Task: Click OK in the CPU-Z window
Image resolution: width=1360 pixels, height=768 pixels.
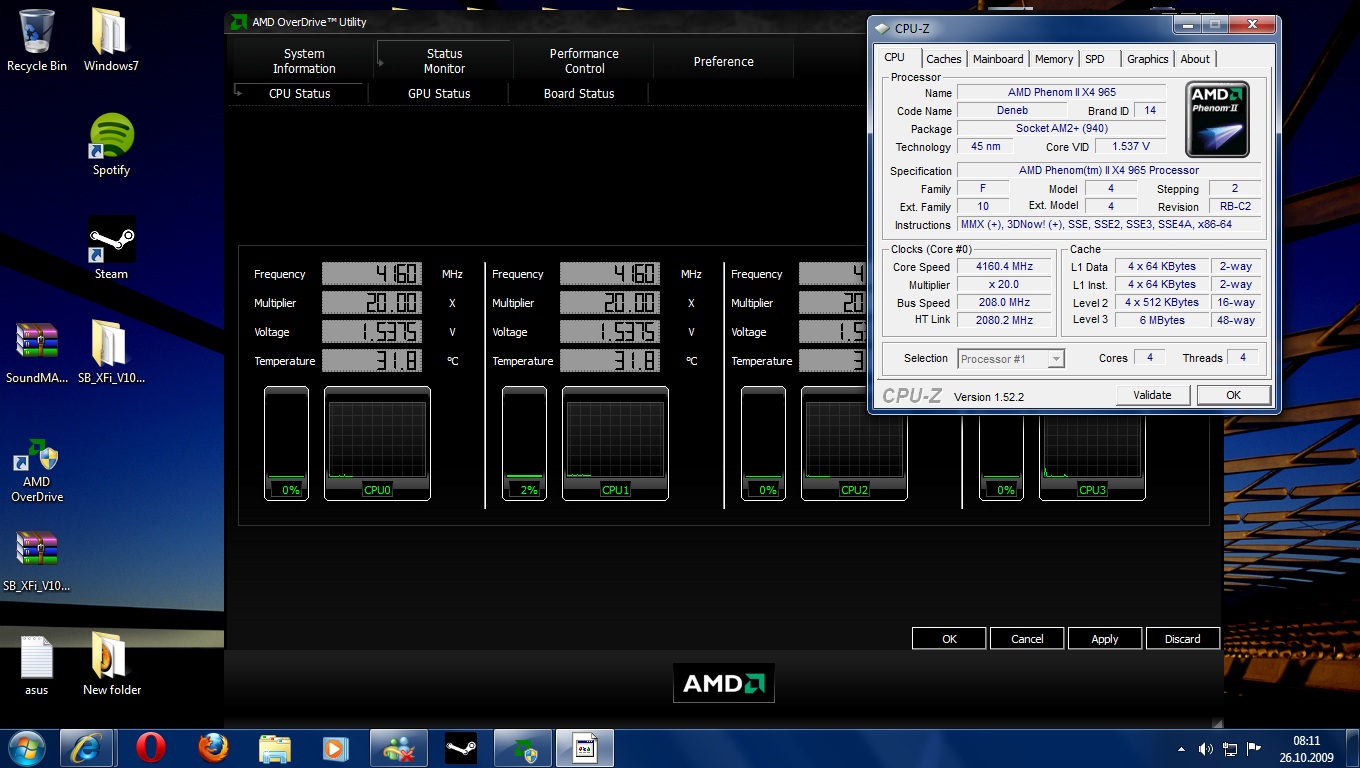Action: click(1233, 395)
